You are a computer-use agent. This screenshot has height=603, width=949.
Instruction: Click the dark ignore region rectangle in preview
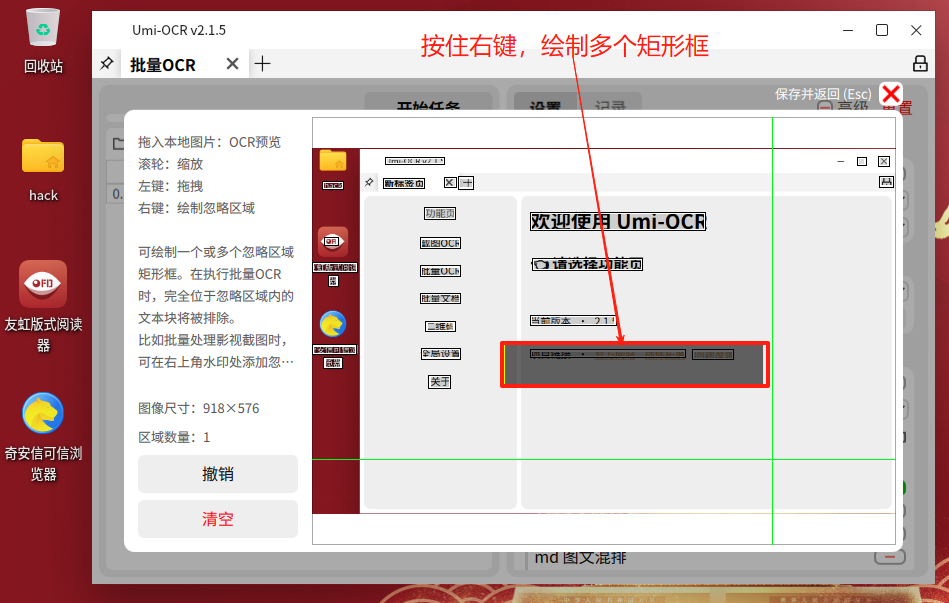click(634, 364)
